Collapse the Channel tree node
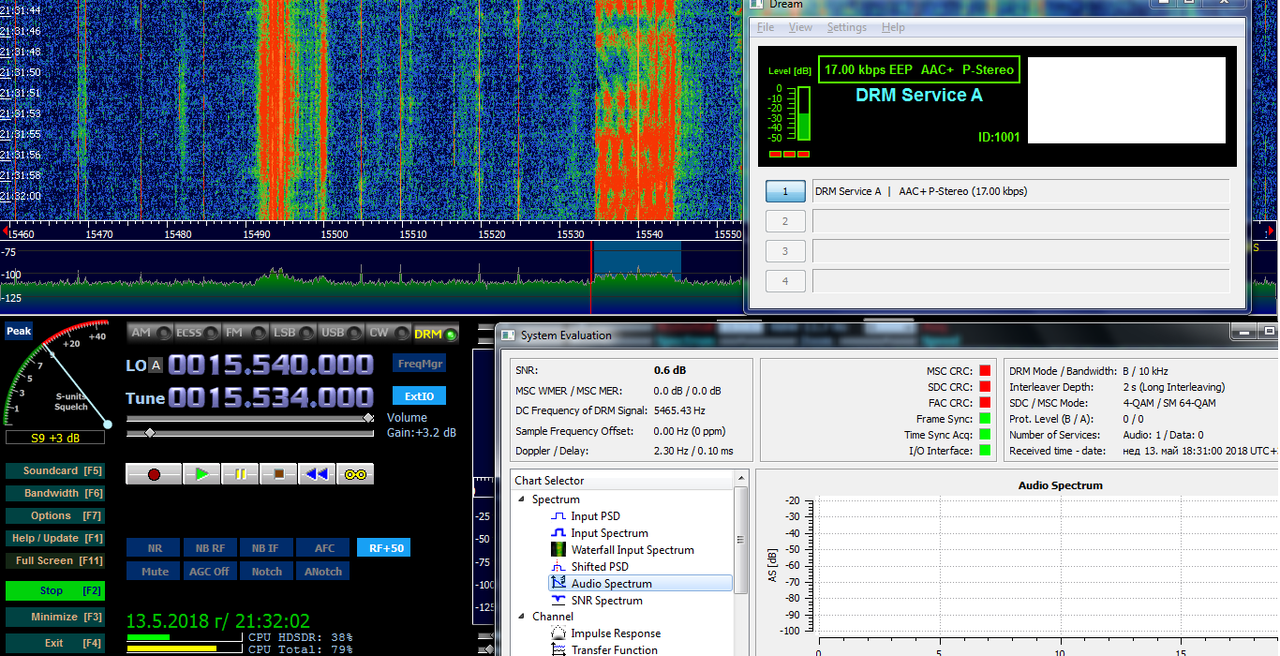This screenshot has width=1280, height=656. click(x=522, y=616)
